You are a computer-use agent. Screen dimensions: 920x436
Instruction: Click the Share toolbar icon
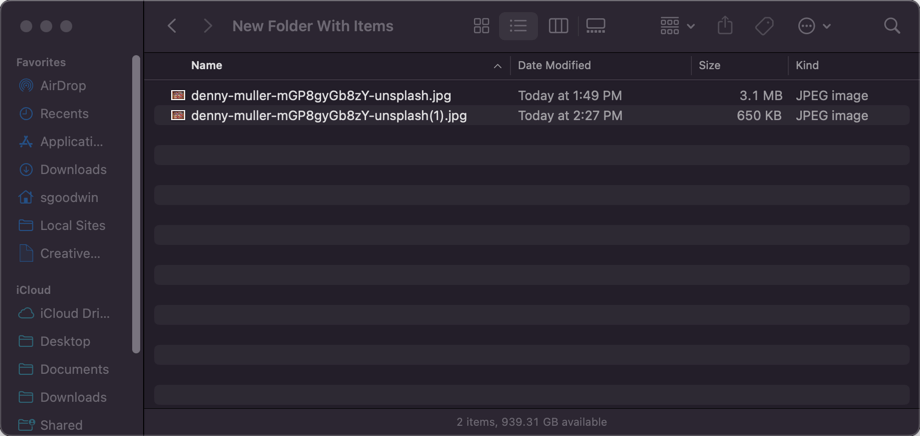pyautogui.click(x=726, y=26)
